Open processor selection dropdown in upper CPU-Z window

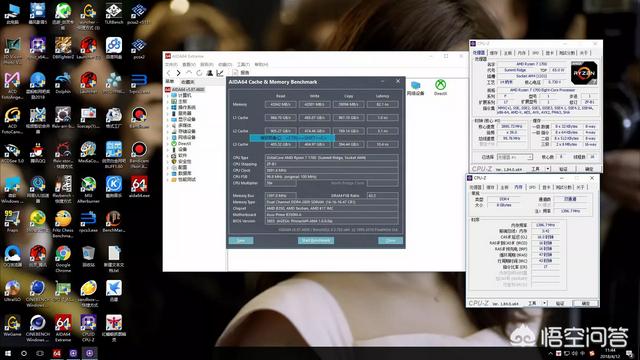(515, 157)
